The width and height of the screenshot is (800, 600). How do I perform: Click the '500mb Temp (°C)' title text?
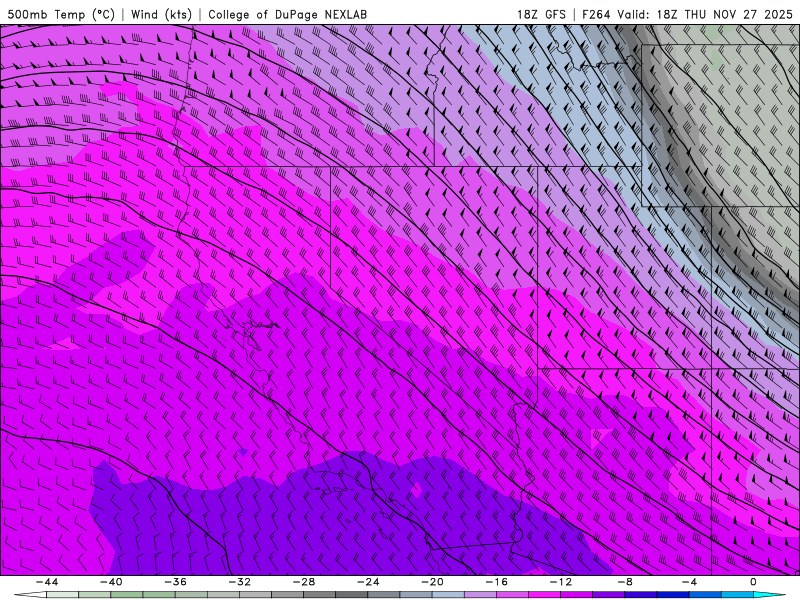pos(61,14)
